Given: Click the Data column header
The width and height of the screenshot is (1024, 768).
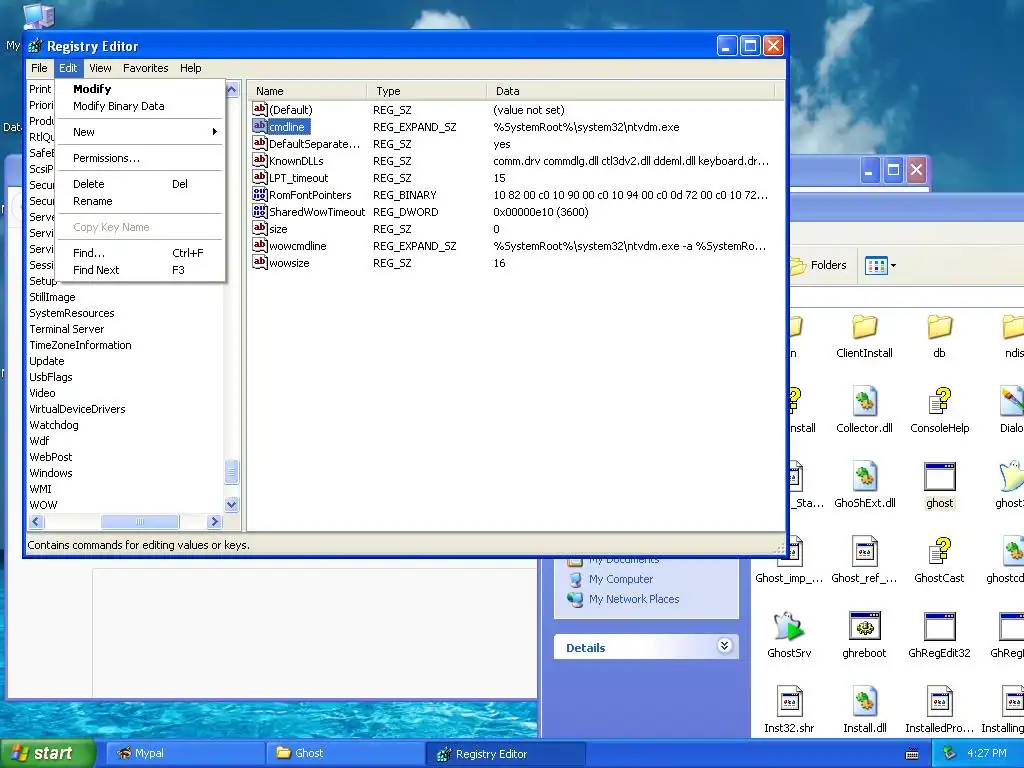Looking at the screenshot, I should [x=630, y=91].
